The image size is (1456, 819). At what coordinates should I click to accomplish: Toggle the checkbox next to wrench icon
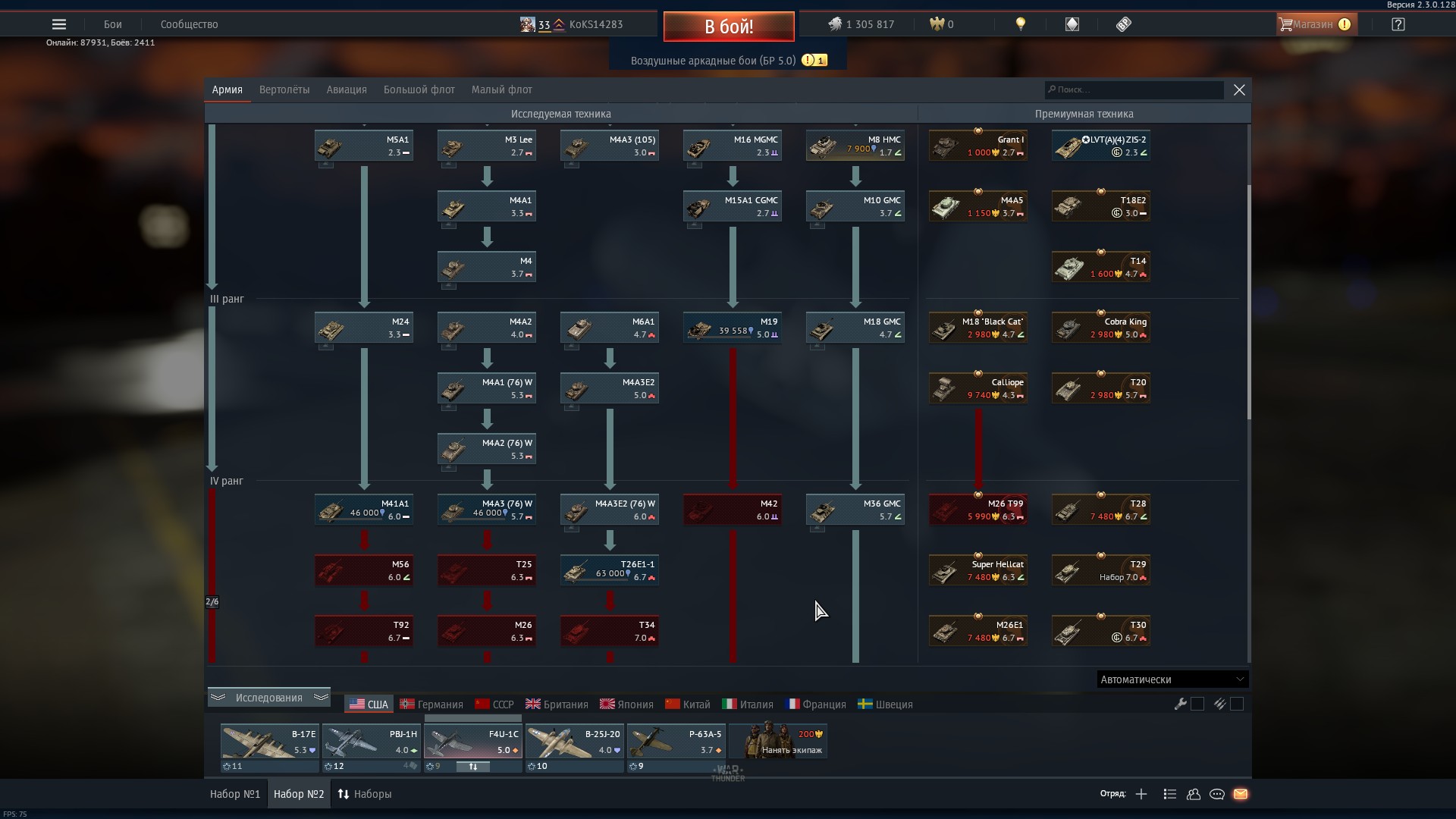pyautogui.click(x=1197, y=704)
